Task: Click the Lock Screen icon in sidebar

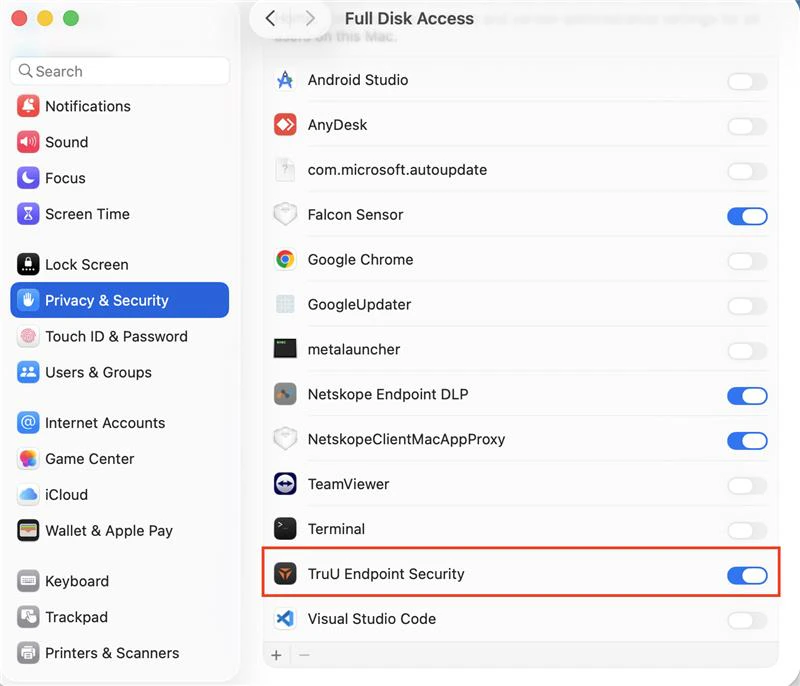Action: tap(28, 264)
